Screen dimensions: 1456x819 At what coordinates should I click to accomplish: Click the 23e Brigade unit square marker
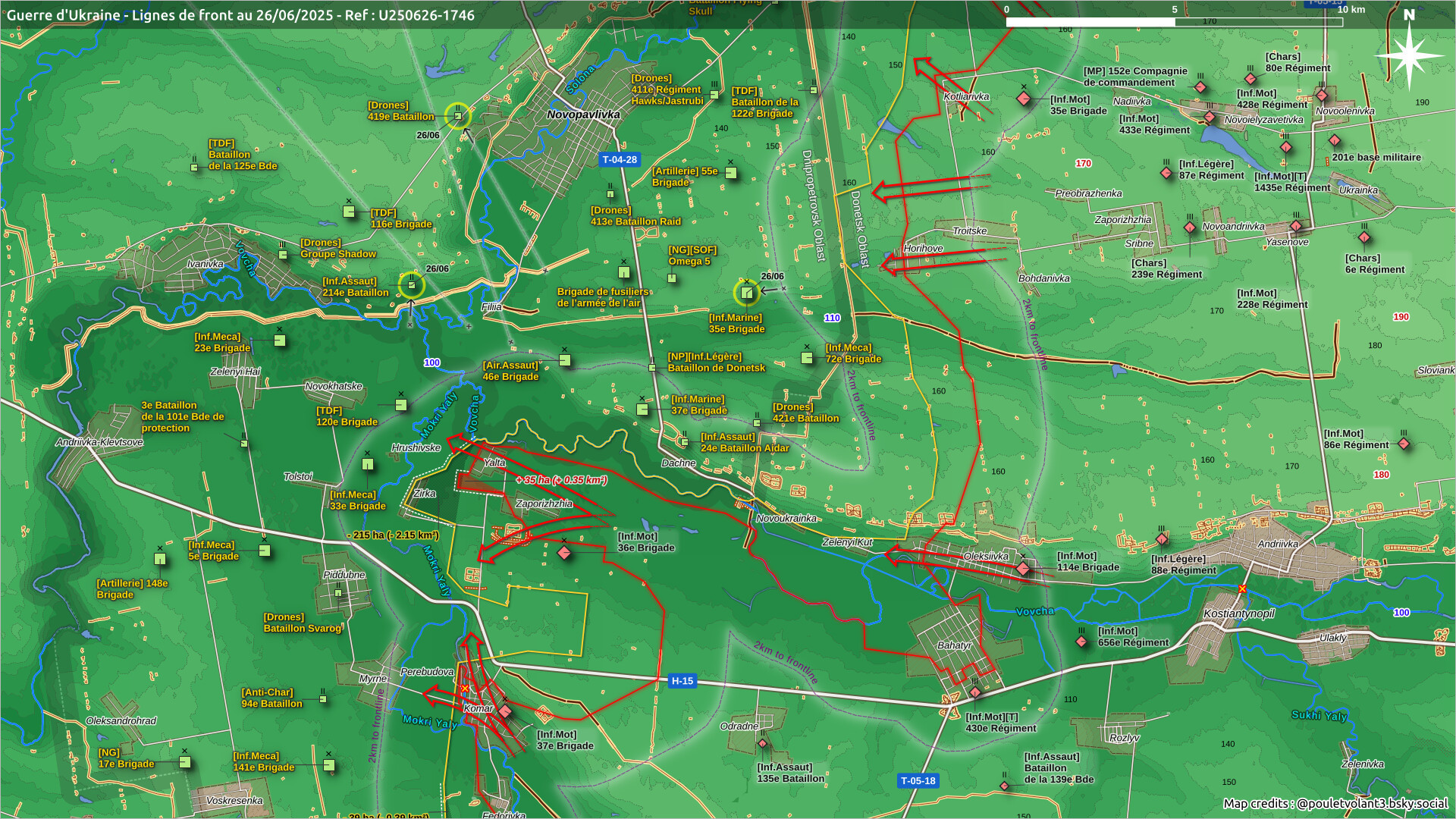point(279,340)
